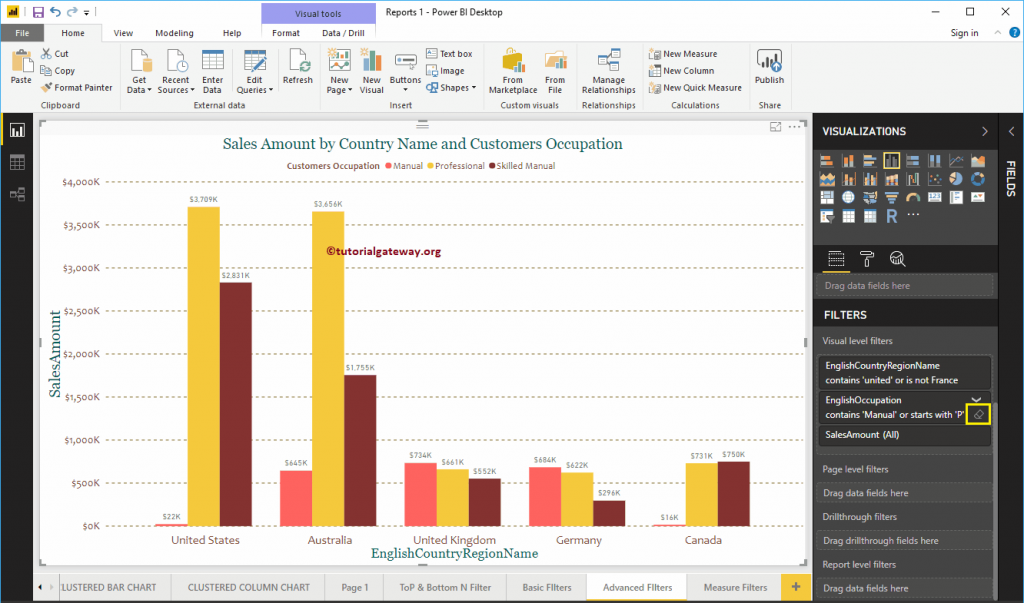Select the Funnel chart visualization icon
Viewport: 1024px width, 603px height.
pos(892,197)
